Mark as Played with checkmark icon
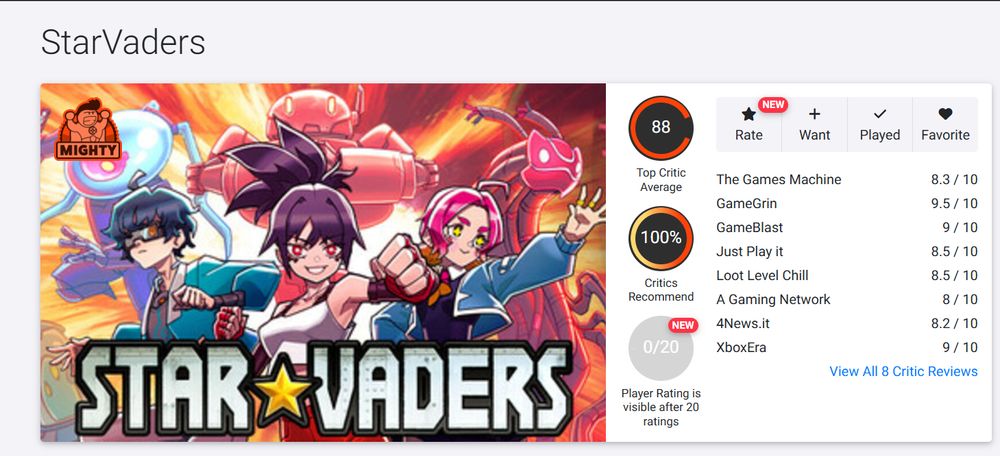Screen dimensions: 1000x456 [879, 114]
